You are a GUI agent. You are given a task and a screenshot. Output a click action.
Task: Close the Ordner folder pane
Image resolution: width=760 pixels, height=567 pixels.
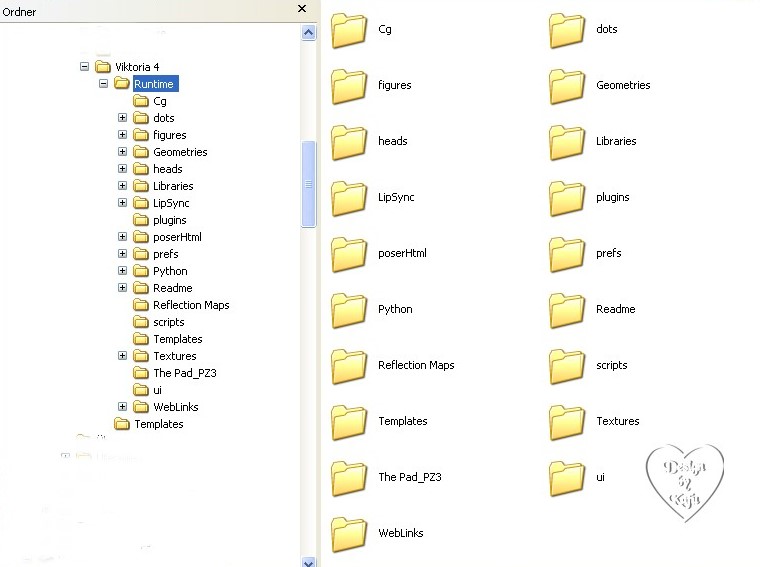point(301,9)
